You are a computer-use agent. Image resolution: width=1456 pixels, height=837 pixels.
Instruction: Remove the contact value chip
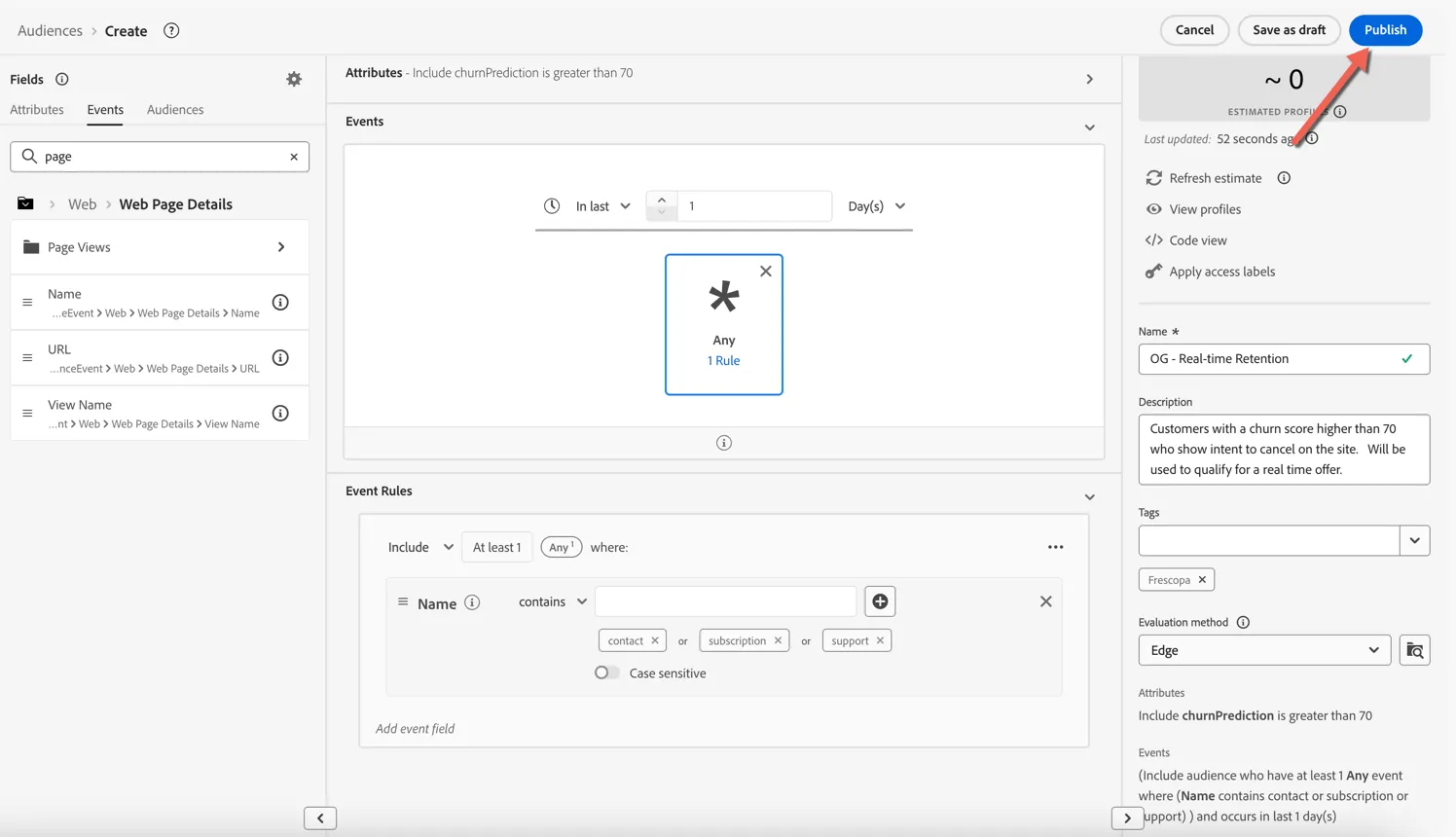point(655,640)
